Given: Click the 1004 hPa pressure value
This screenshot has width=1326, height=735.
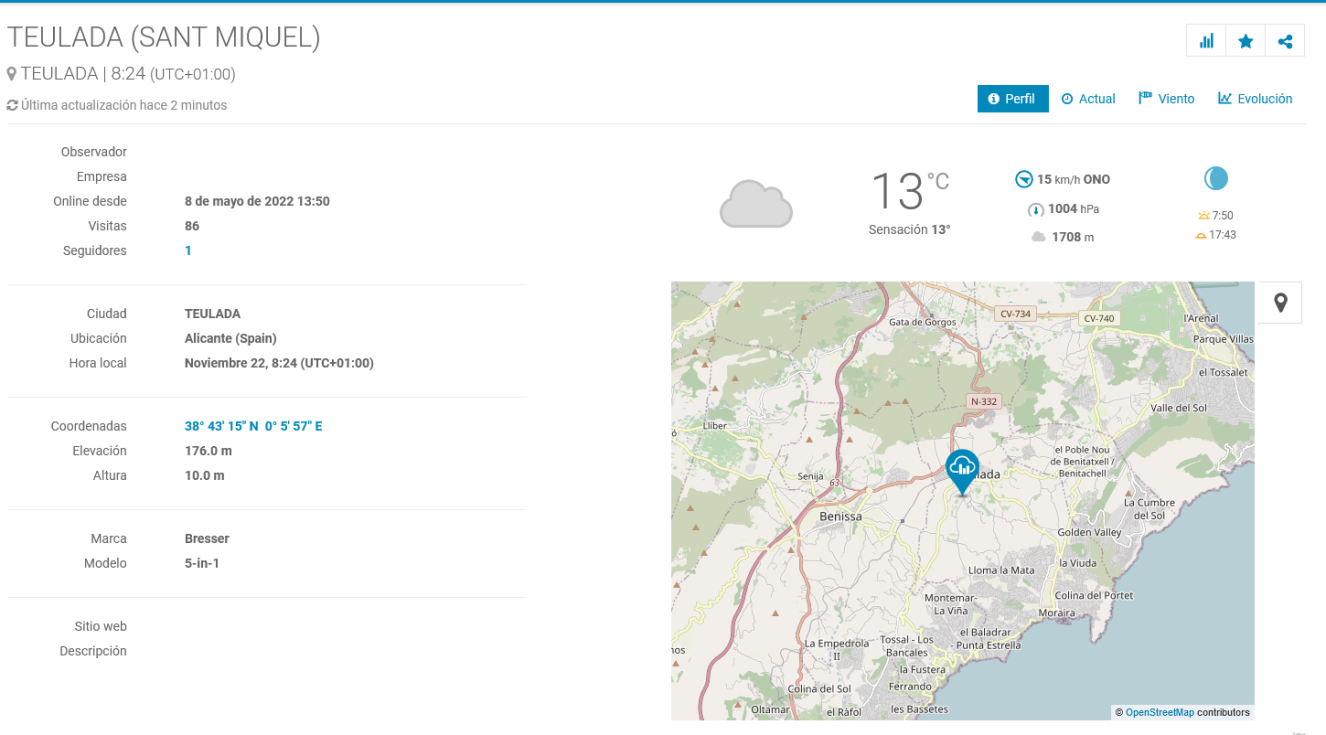Looking at the screenshot, I should click(1074, 209).
